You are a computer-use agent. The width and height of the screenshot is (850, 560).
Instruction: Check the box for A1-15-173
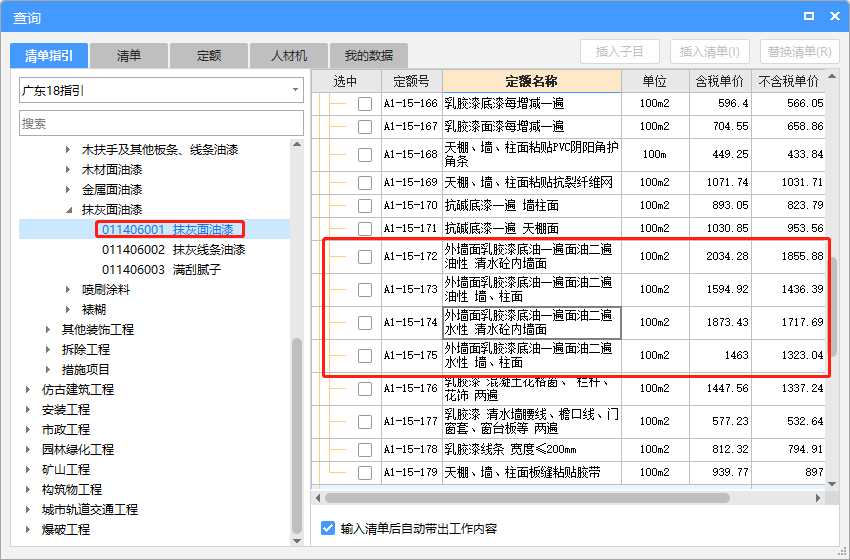pos(365,290)
